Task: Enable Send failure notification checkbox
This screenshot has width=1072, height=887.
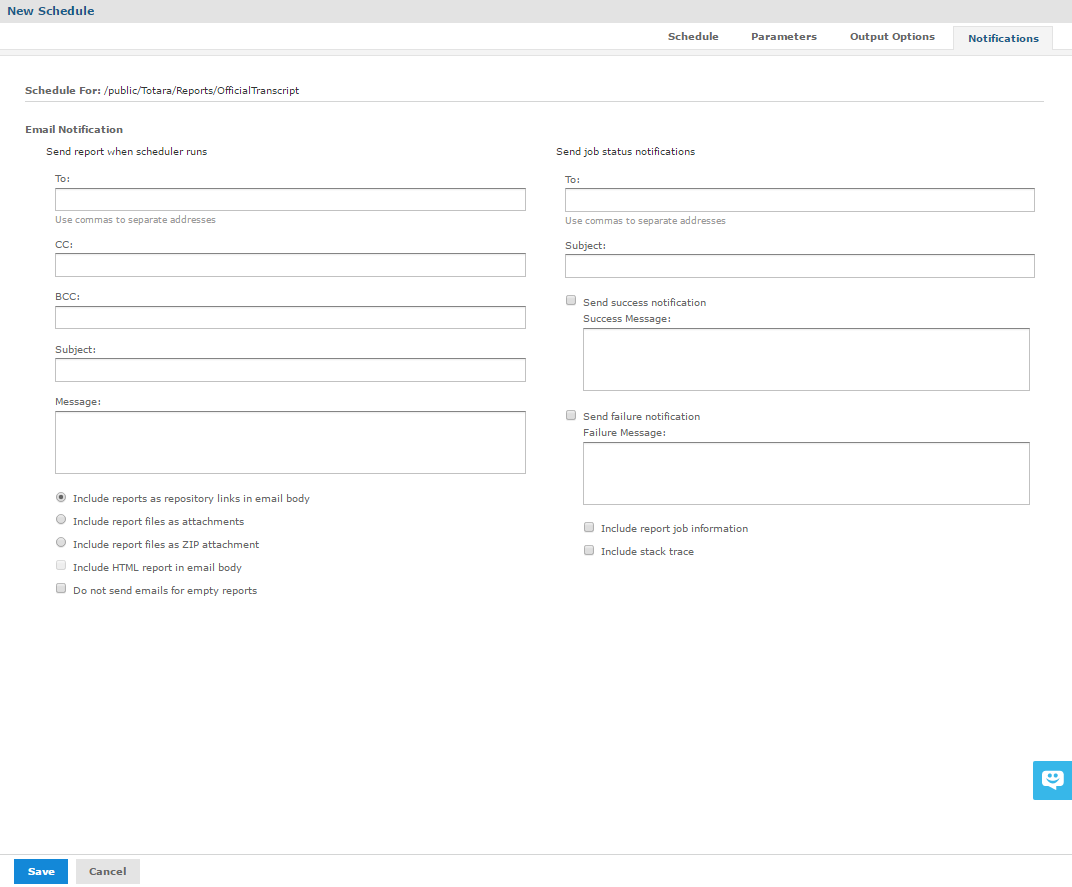Action: pos(571,415)
